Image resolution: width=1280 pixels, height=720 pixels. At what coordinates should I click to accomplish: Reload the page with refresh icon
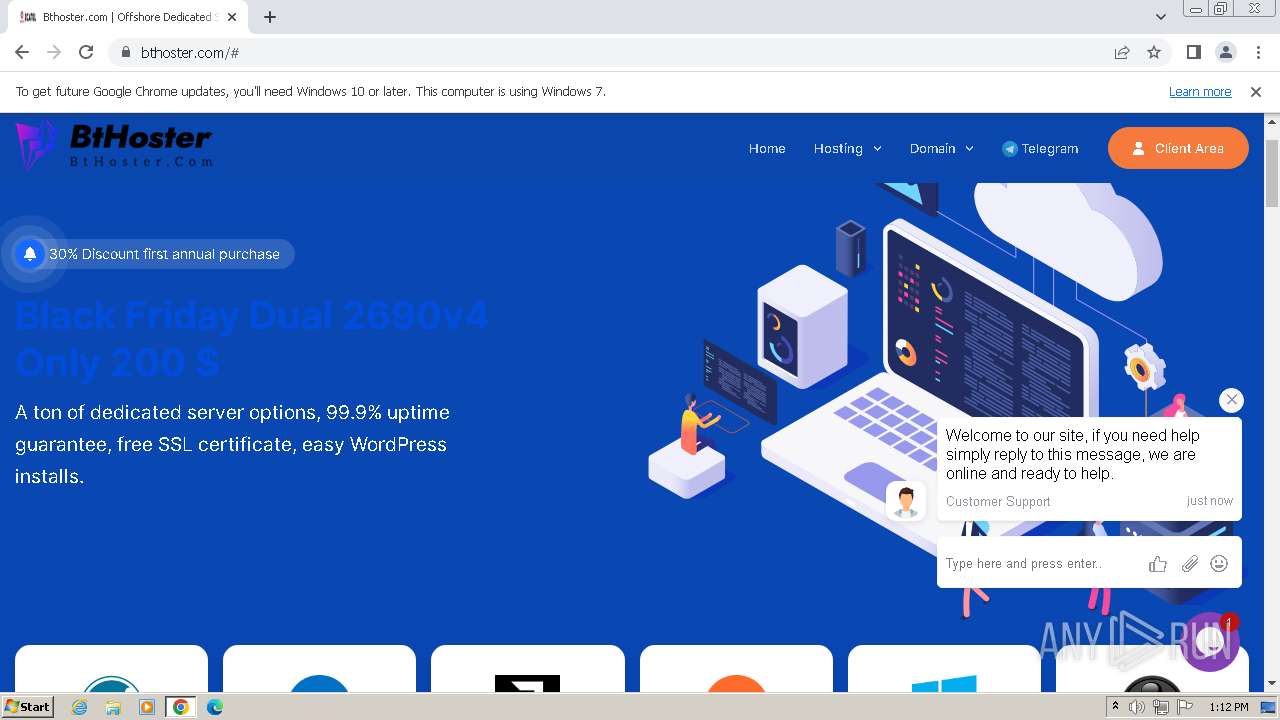pyautogui.click(x=86, y=52)
